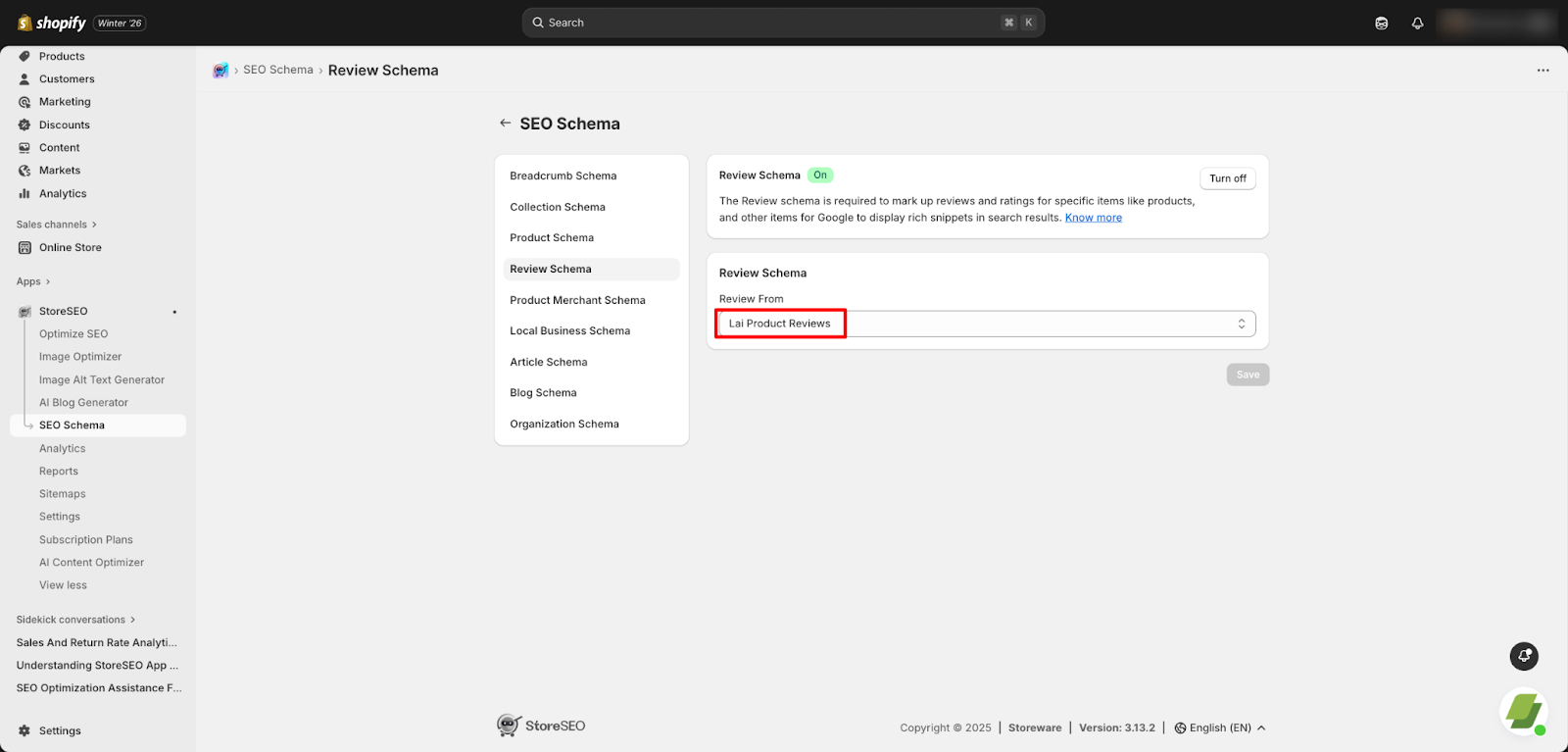Open the Organization Schema tab
The width and height of the screenshot is (1568, 752).
tap(591, 424)
